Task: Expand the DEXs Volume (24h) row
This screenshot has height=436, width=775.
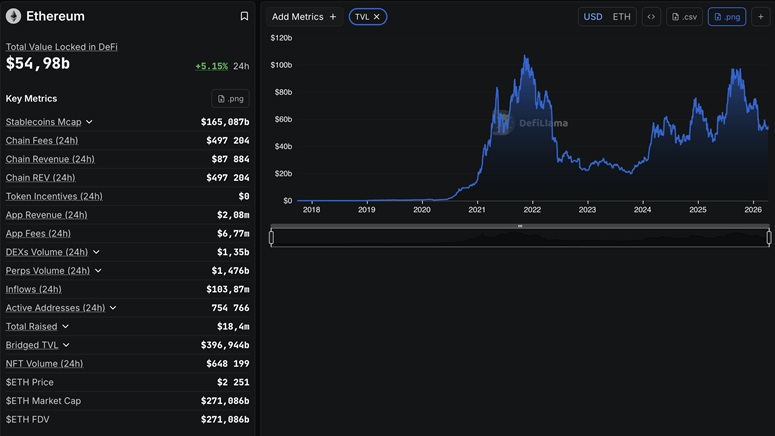Action: 96,252
